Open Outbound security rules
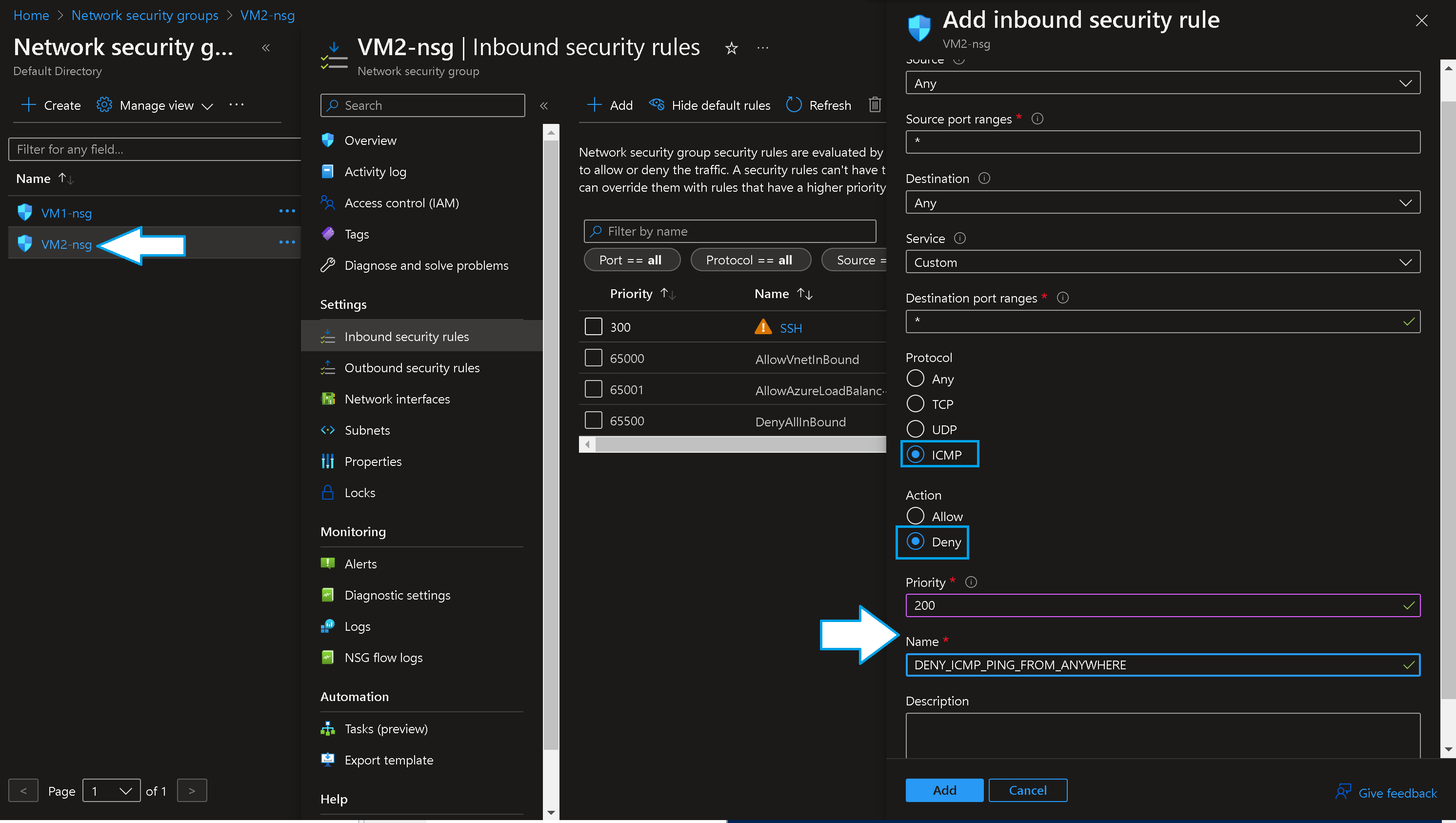Image resolution: width=1456 pixels, height=823 pixels. click(412, 368)
